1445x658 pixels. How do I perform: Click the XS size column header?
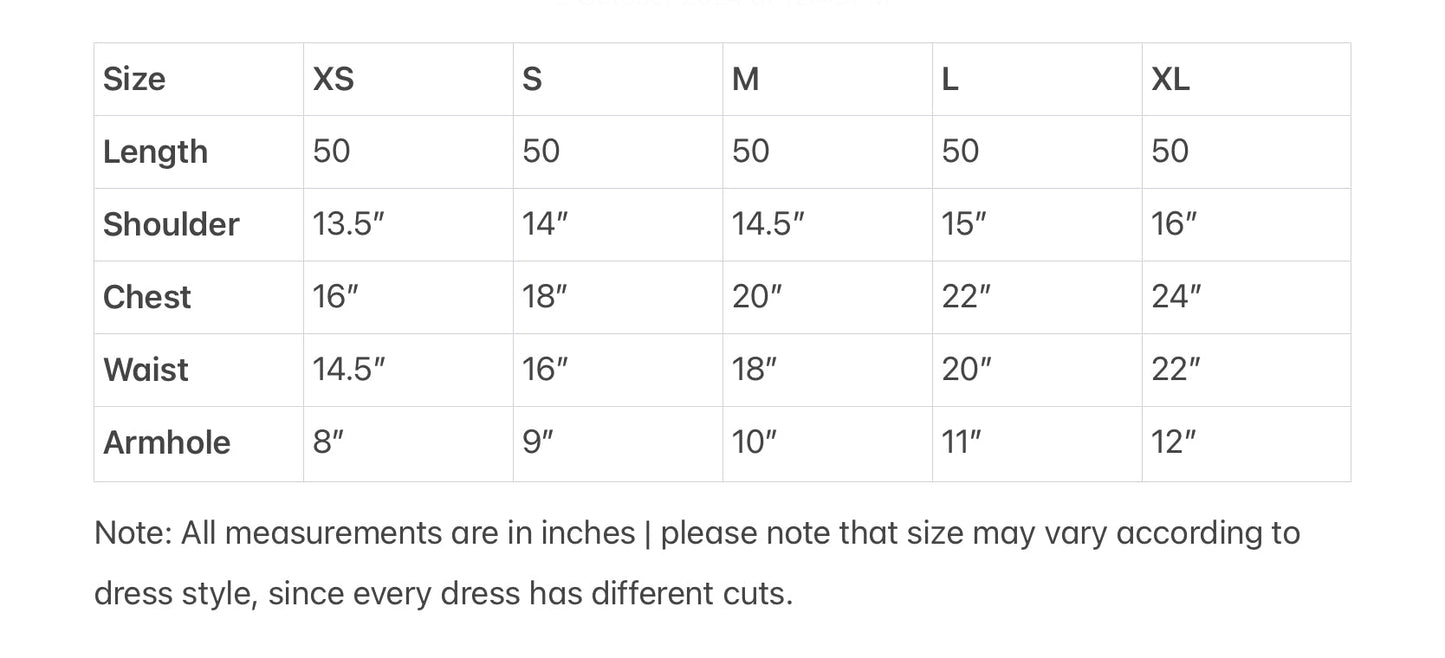coord(333,79)
